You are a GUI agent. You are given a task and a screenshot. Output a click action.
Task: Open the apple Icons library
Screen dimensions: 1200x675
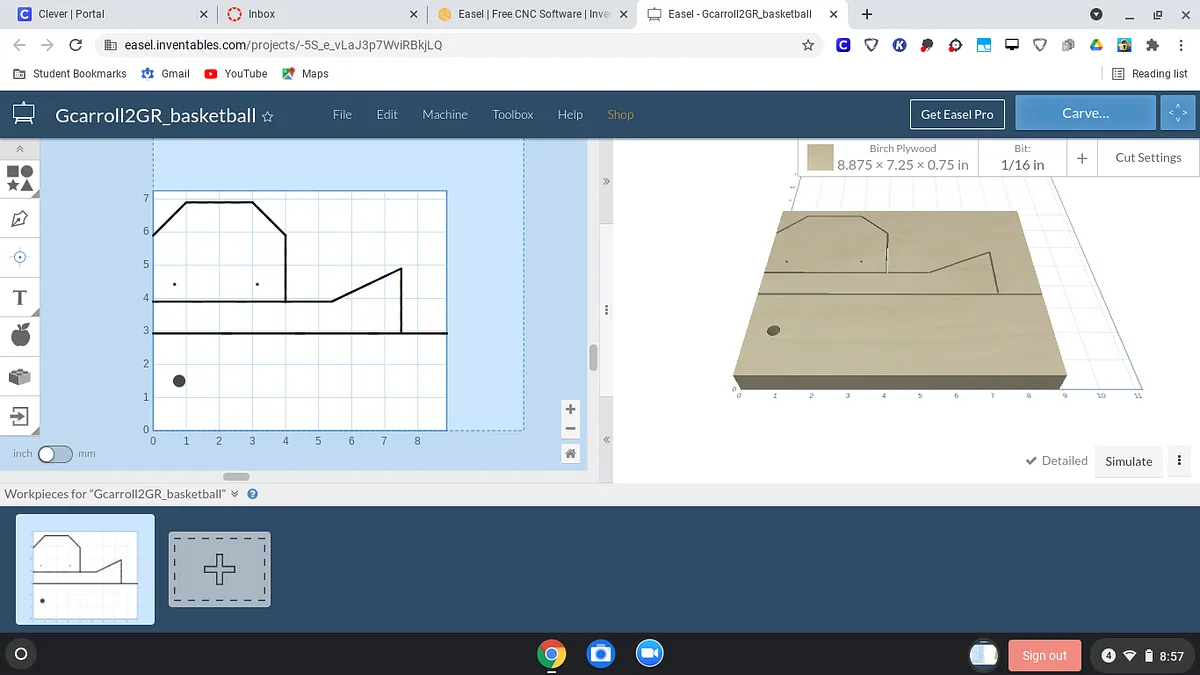click(20, 335)
